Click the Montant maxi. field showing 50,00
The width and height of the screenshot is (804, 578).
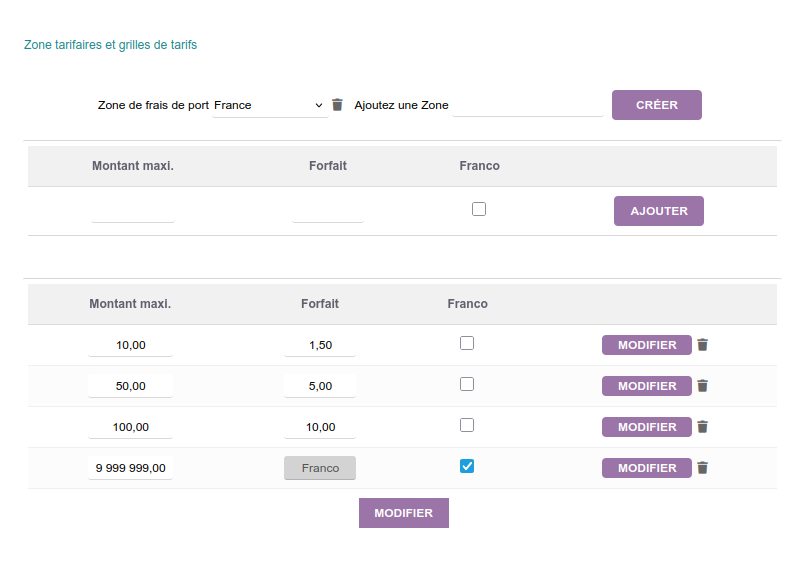[x=130, y=386]
